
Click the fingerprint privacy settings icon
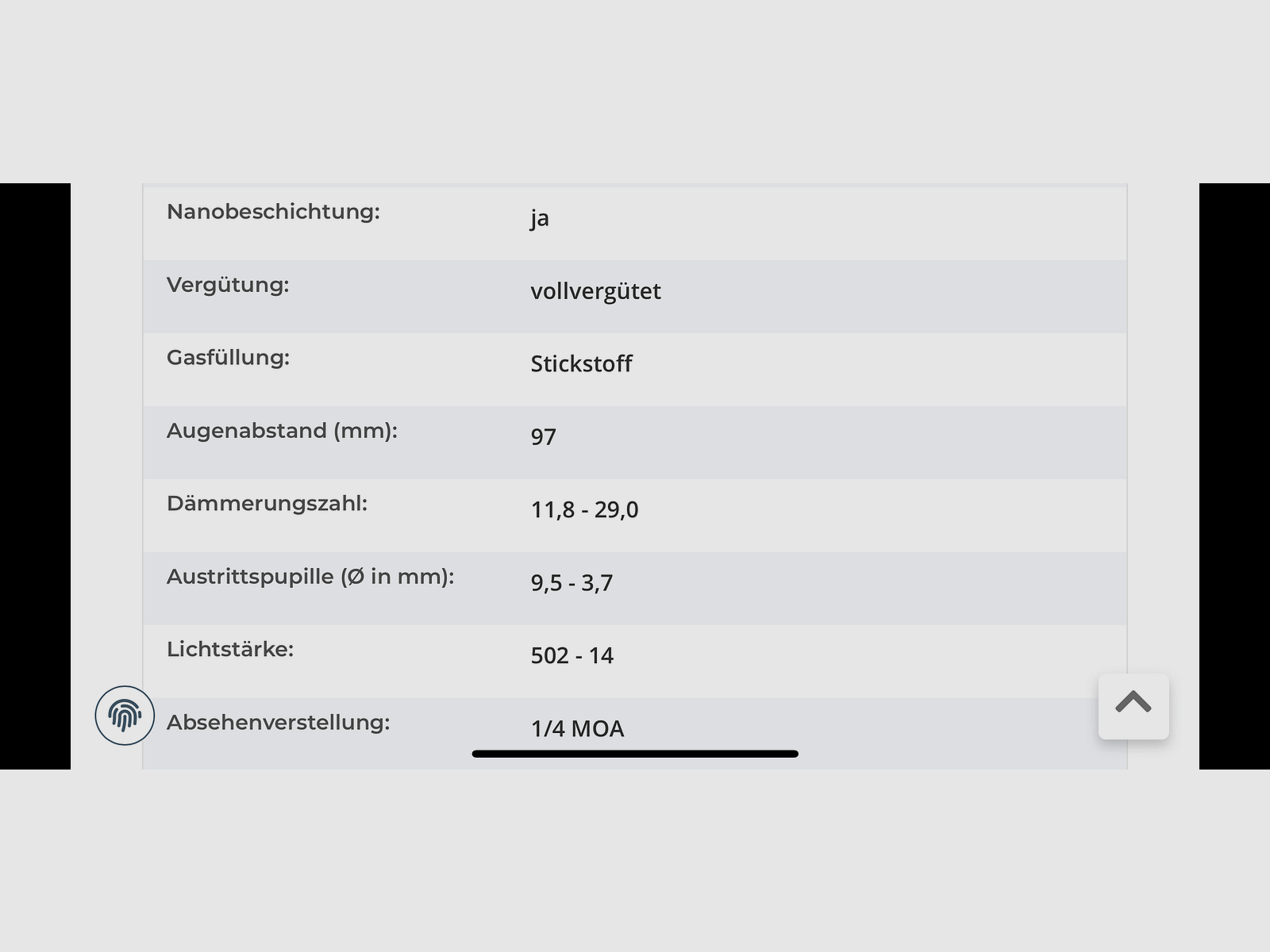(x=125, y=716)
